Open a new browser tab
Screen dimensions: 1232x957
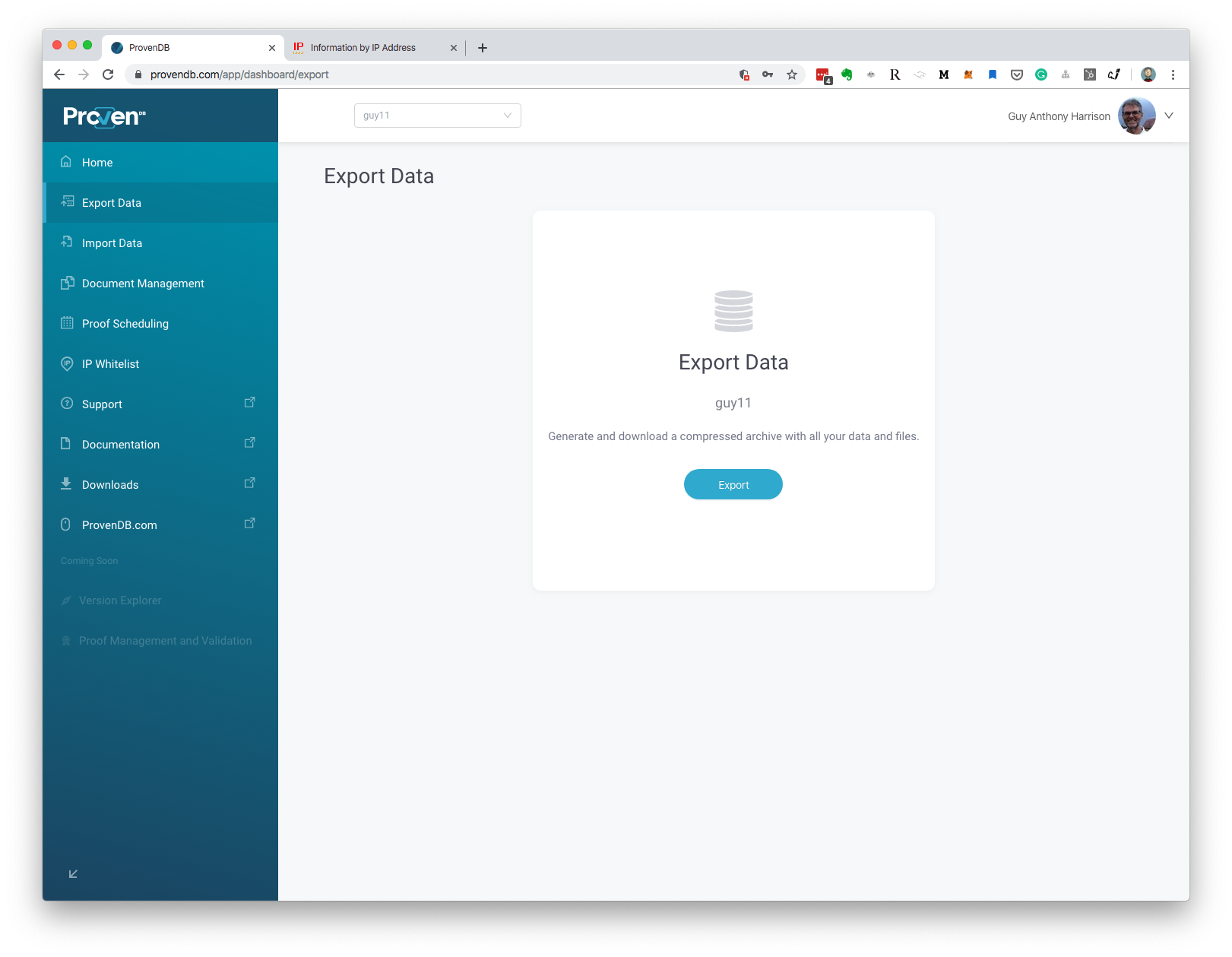click(483, 48)
